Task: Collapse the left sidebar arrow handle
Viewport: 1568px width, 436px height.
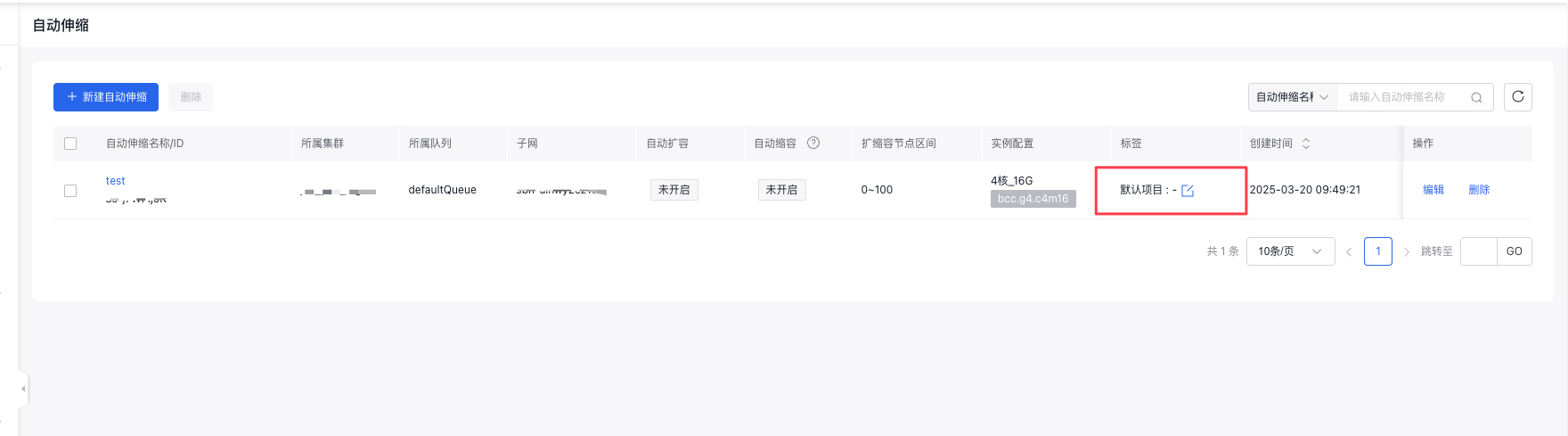Action: 23,389
